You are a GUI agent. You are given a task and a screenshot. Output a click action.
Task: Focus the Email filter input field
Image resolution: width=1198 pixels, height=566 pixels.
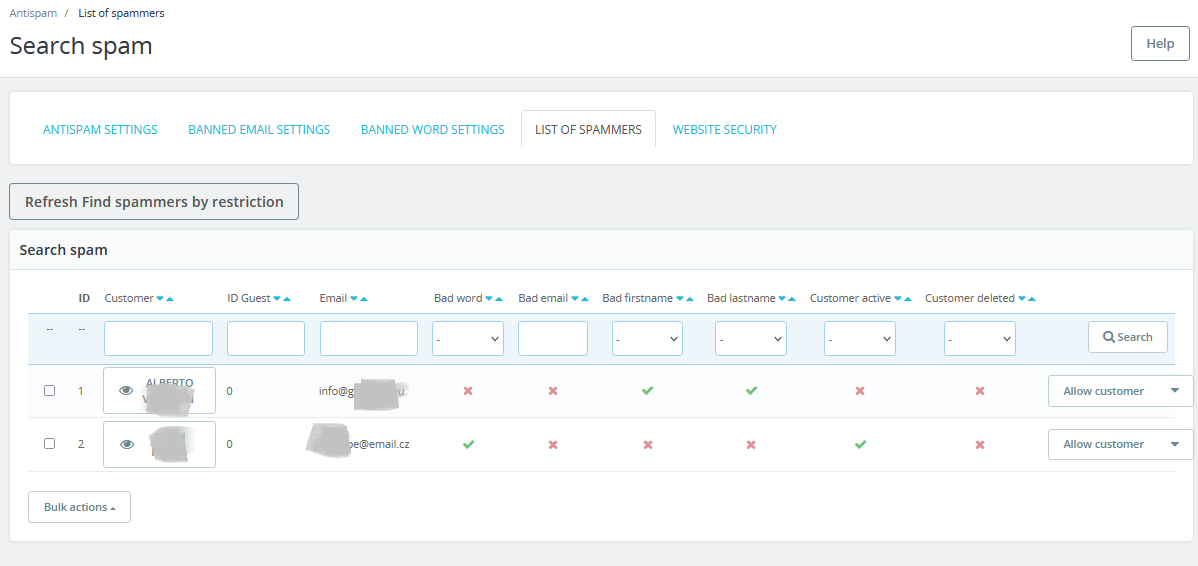pyautogui.click(x=368, y=338)
